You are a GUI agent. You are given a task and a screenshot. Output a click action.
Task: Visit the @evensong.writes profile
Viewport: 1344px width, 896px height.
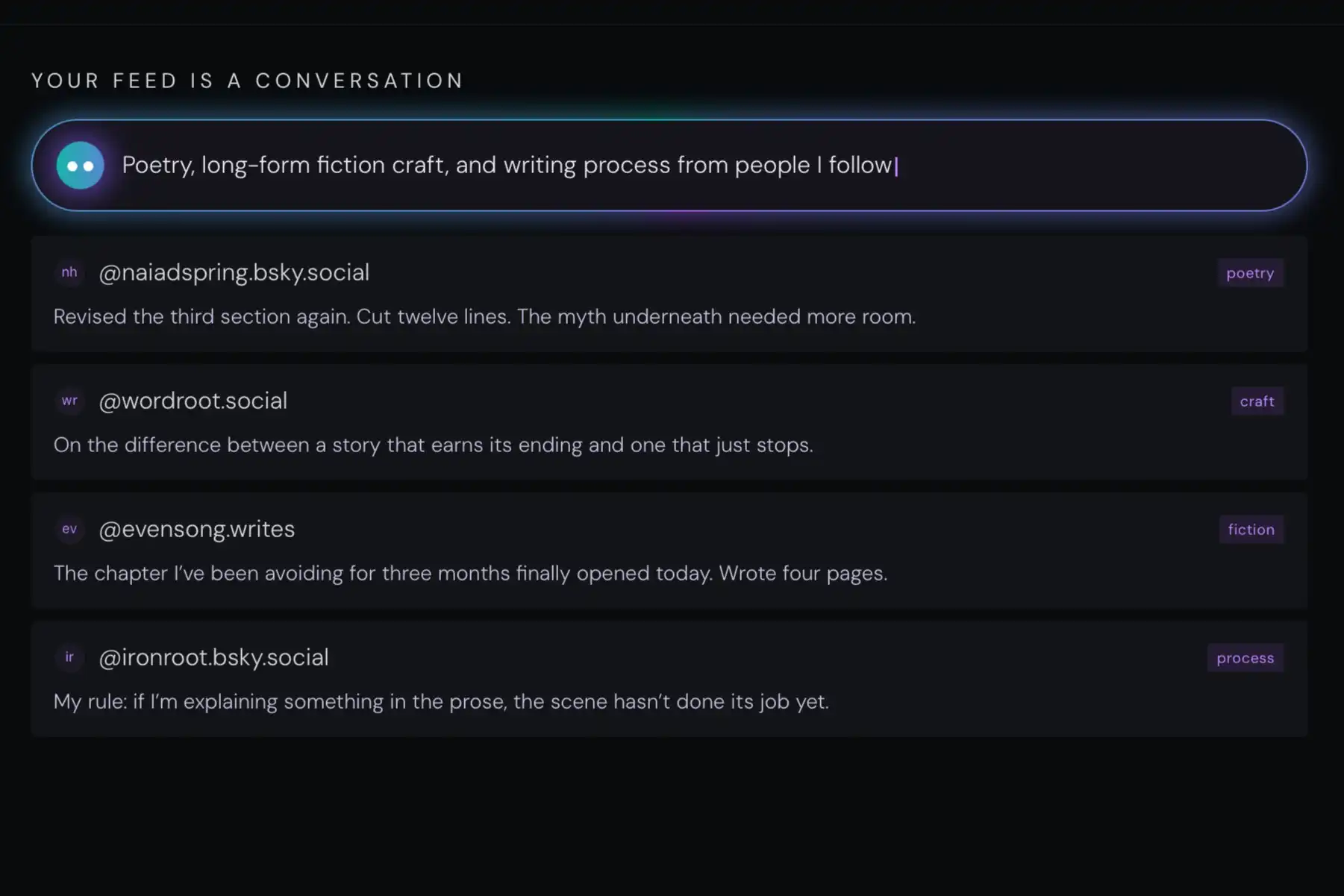coord(196,529)
